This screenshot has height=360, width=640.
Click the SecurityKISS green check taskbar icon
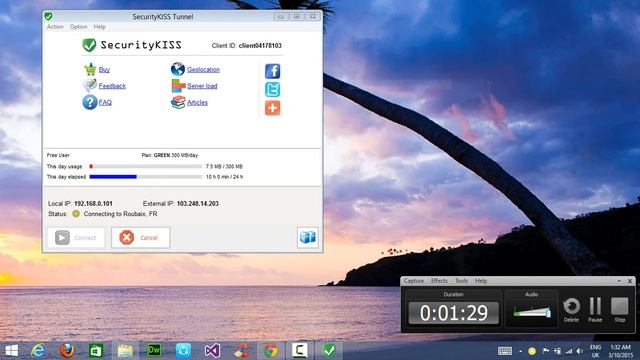[329, 351]
